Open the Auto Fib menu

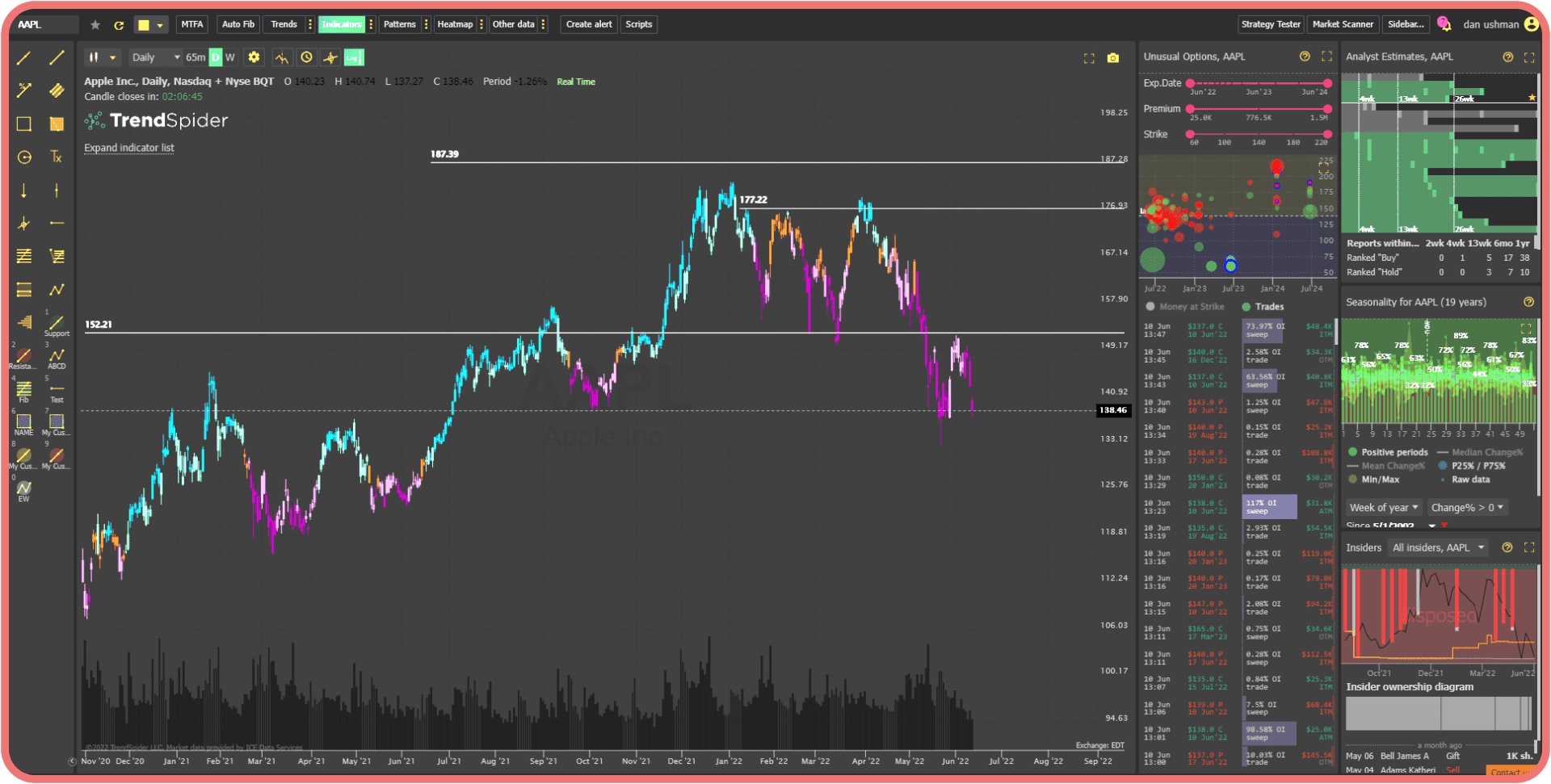tap(238, 24)
